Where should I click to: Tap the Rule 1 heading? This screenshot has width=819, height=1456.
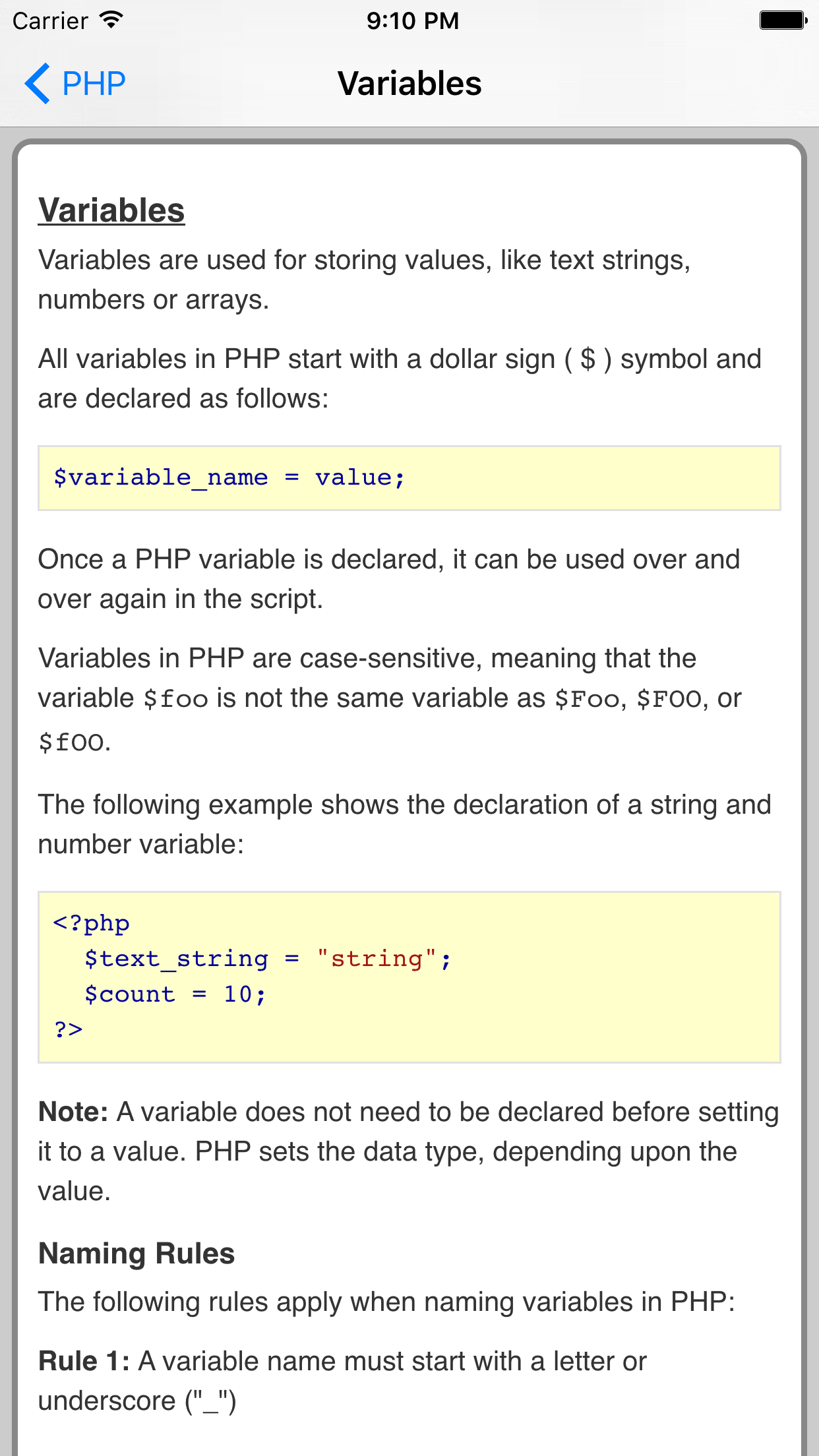tap(84, 1360)
